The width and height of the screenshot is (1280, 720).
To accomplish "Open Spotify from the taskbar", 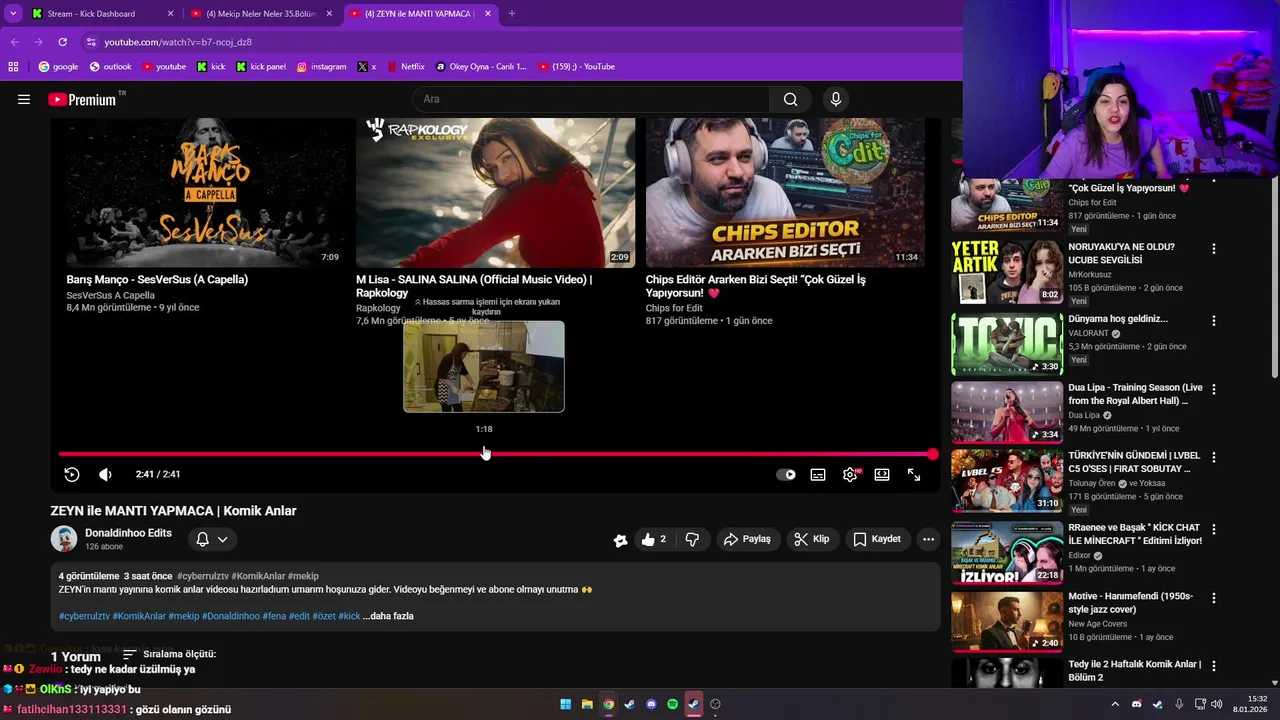I will (x=672, y=704).
